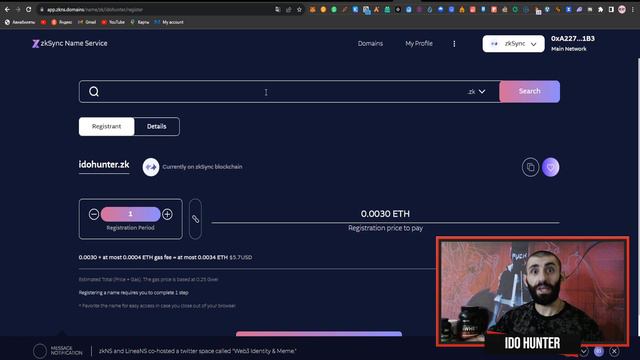Click the browser address bar URL
The height and width of the screenshot is (360, 640).
pos(95,9)
